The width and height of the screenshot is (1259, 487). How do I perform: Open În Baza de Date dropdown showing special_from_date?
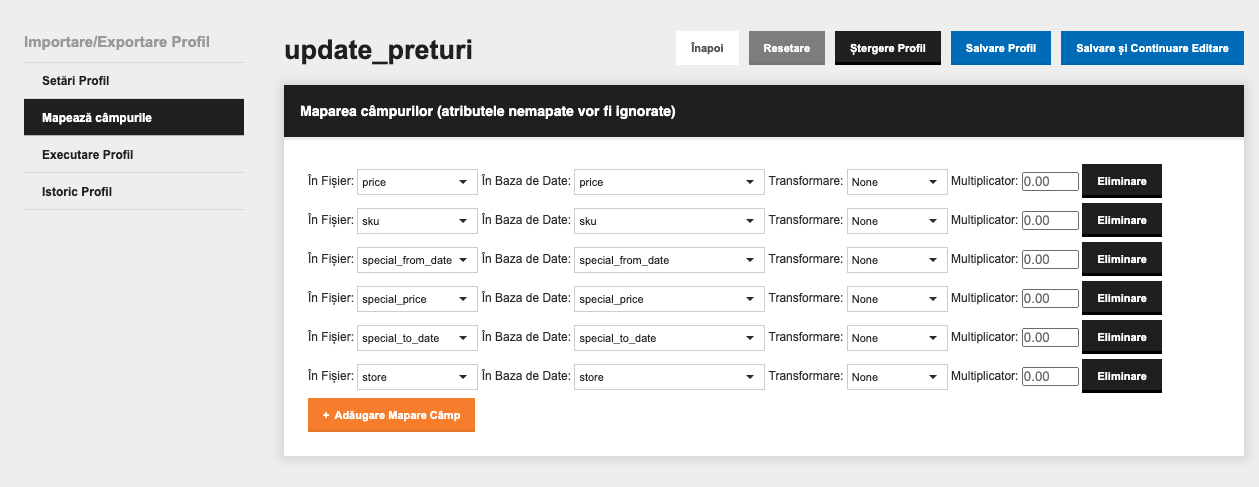pyautogui.click(x=669, y=260)
